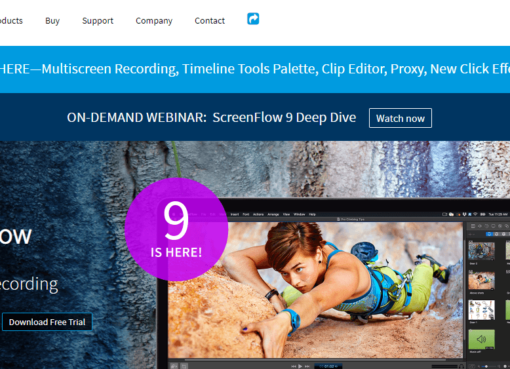Screen dimensions: 510x369
Task: Click the Multiscreen Recording announcement banner
Action: pyautogui.click(x=255, y=69)
